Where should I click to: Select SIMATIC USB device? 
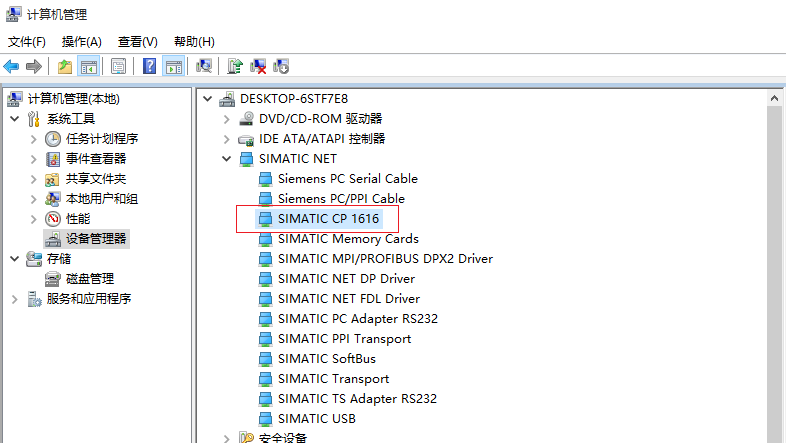(x=317, y=419)
